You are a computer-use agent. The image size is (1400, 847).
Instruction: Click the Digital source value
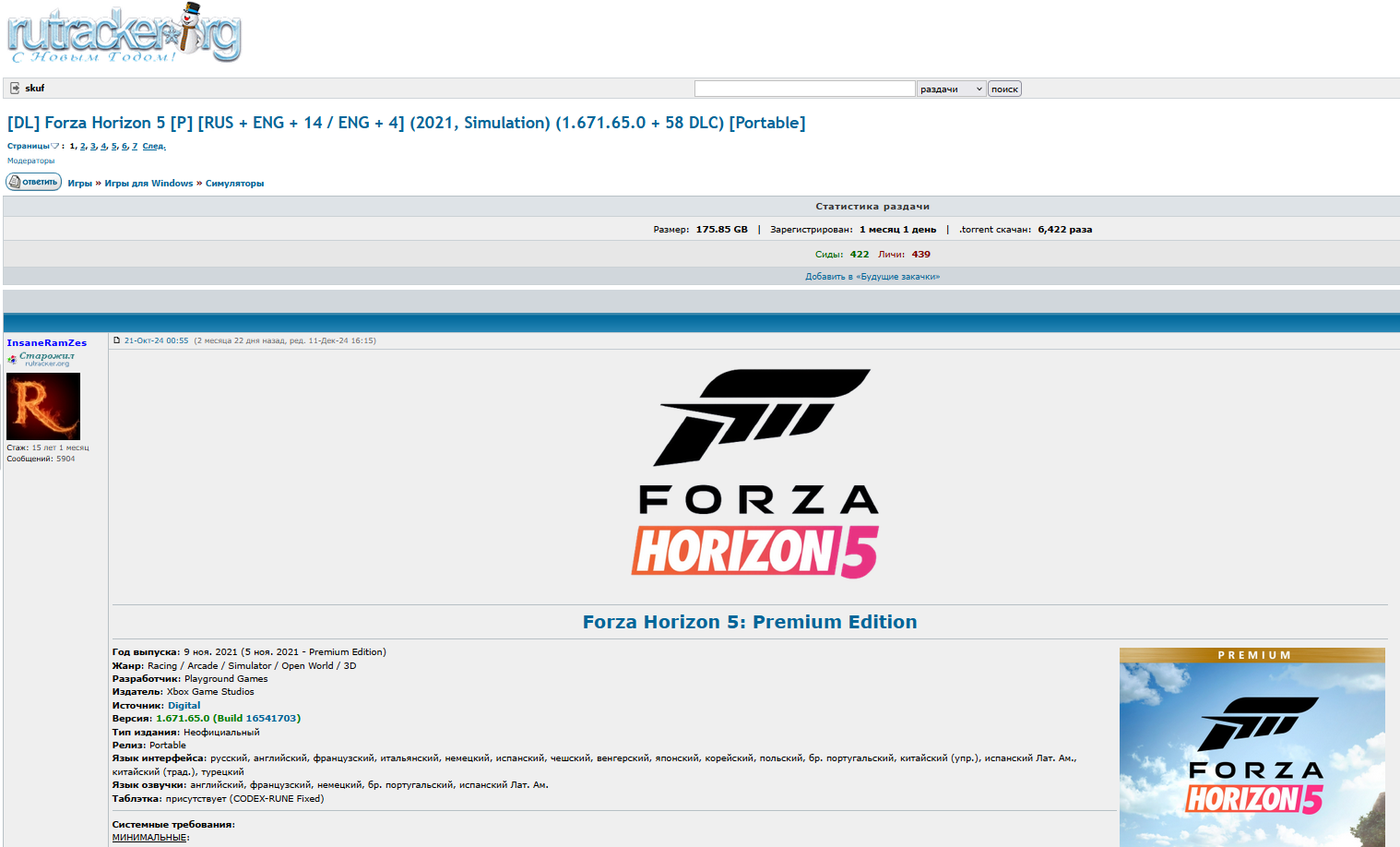point(184,706)
